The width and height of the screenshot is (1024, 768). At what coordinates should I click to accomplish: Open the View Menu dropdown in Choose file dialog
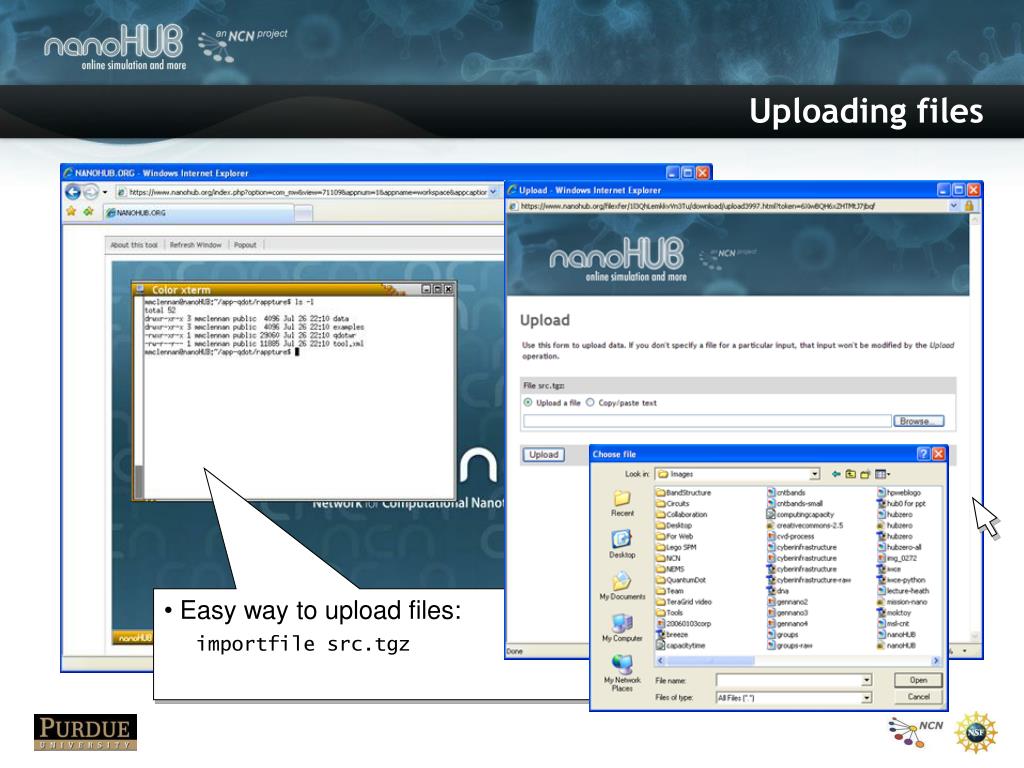point(882,474)
